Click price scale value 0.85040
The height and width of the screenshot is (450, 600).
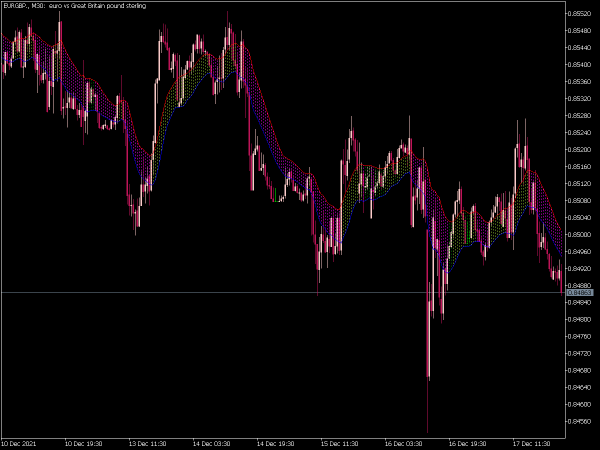pos(579,217)
